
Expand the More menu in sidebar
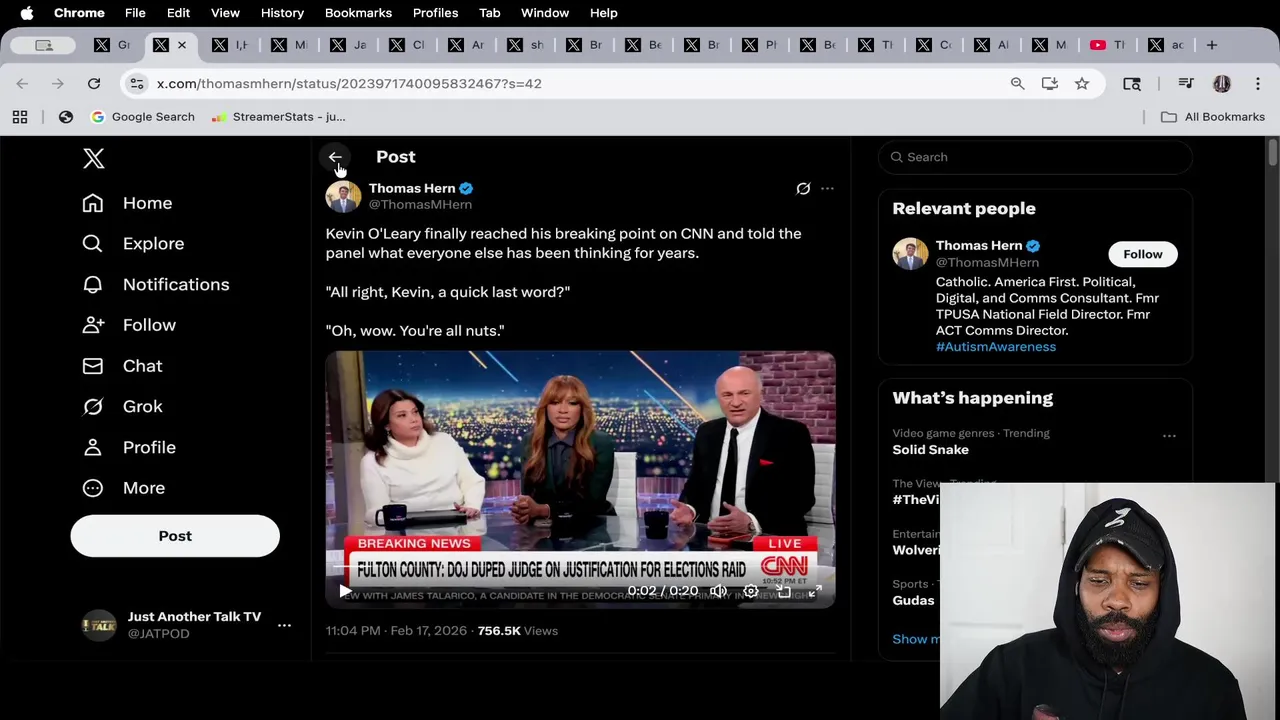(x=124, y=488)
